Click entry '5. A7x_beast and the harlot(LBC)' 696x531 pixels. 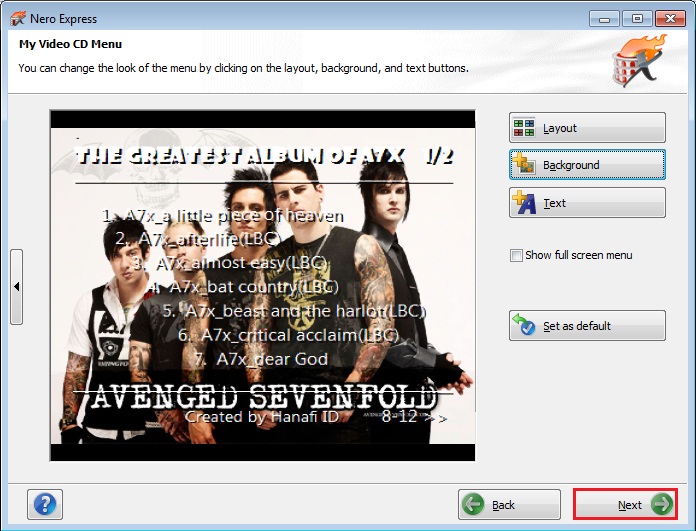(294, 311)
